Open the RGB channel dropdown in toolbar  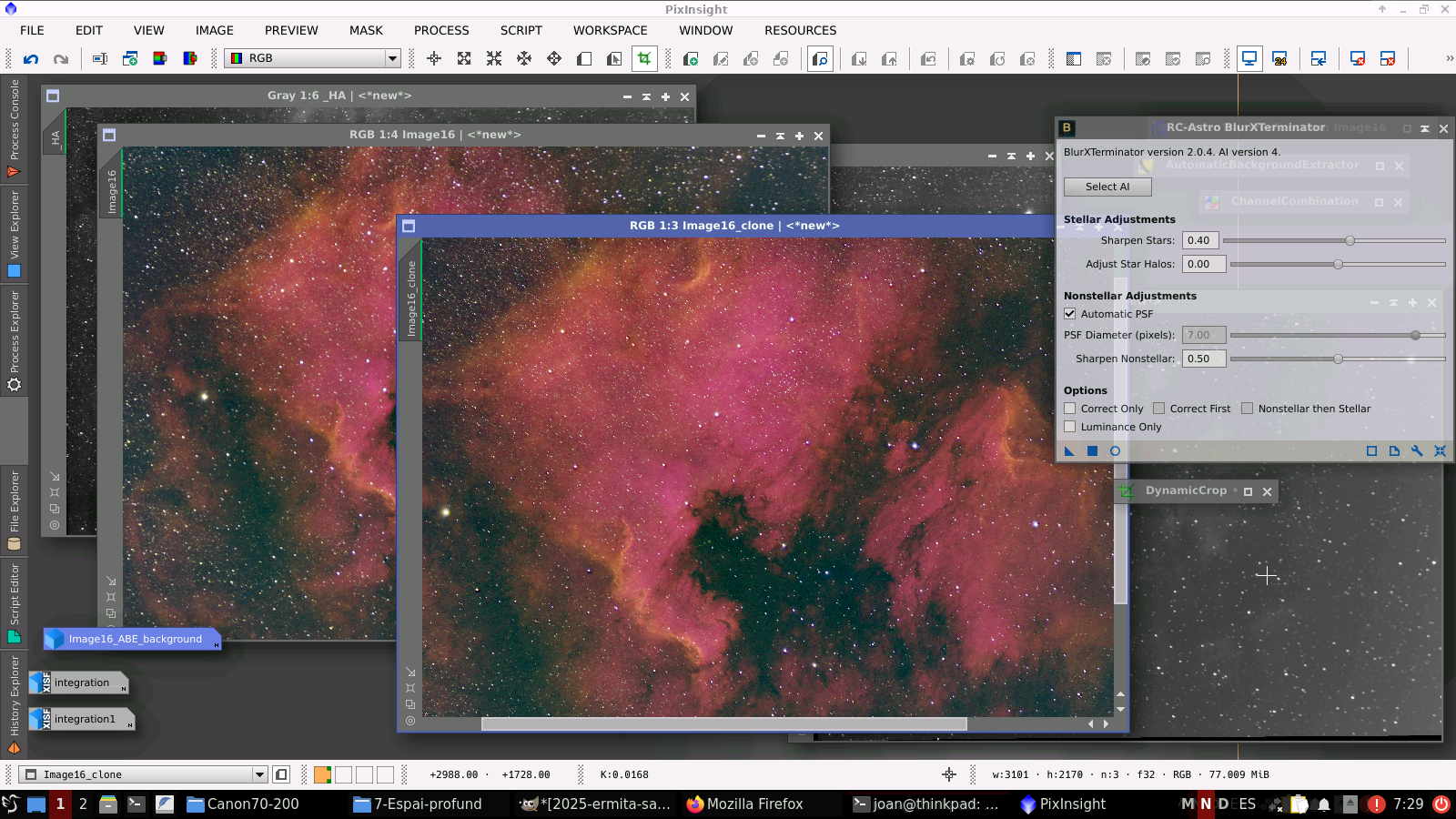392,58
